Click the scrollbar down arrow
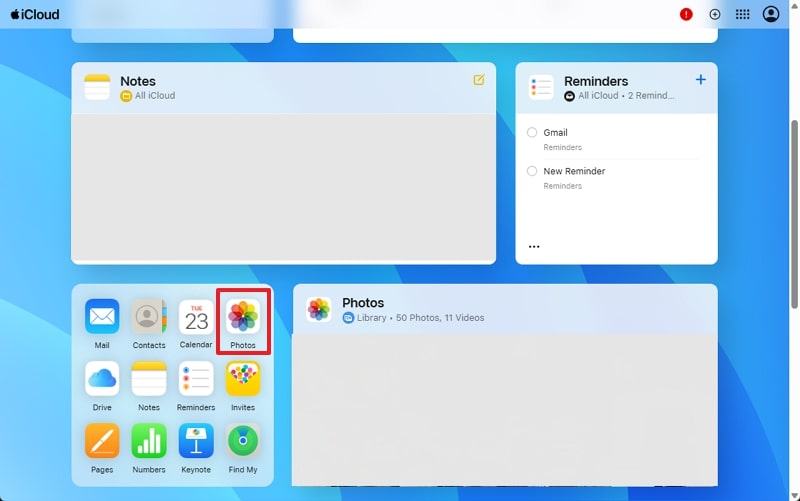The height and width of the screenshot is (501, 800). click(x=794, y=496)
